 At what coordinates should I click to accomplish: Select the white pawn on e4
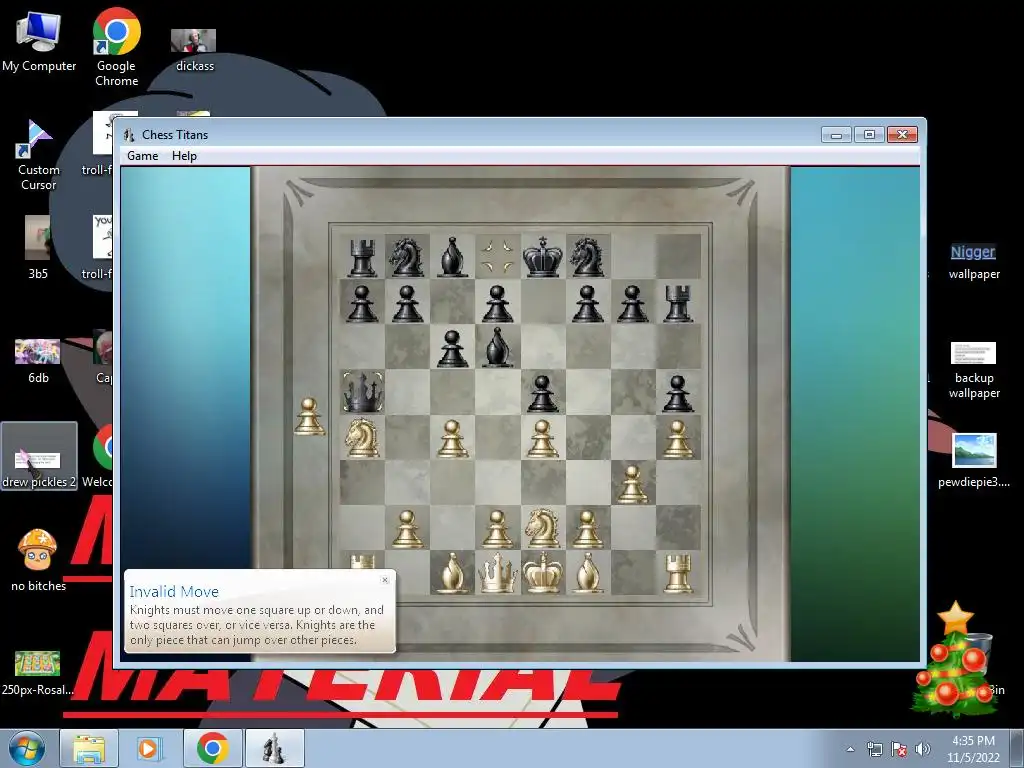[x=542, y=438]
